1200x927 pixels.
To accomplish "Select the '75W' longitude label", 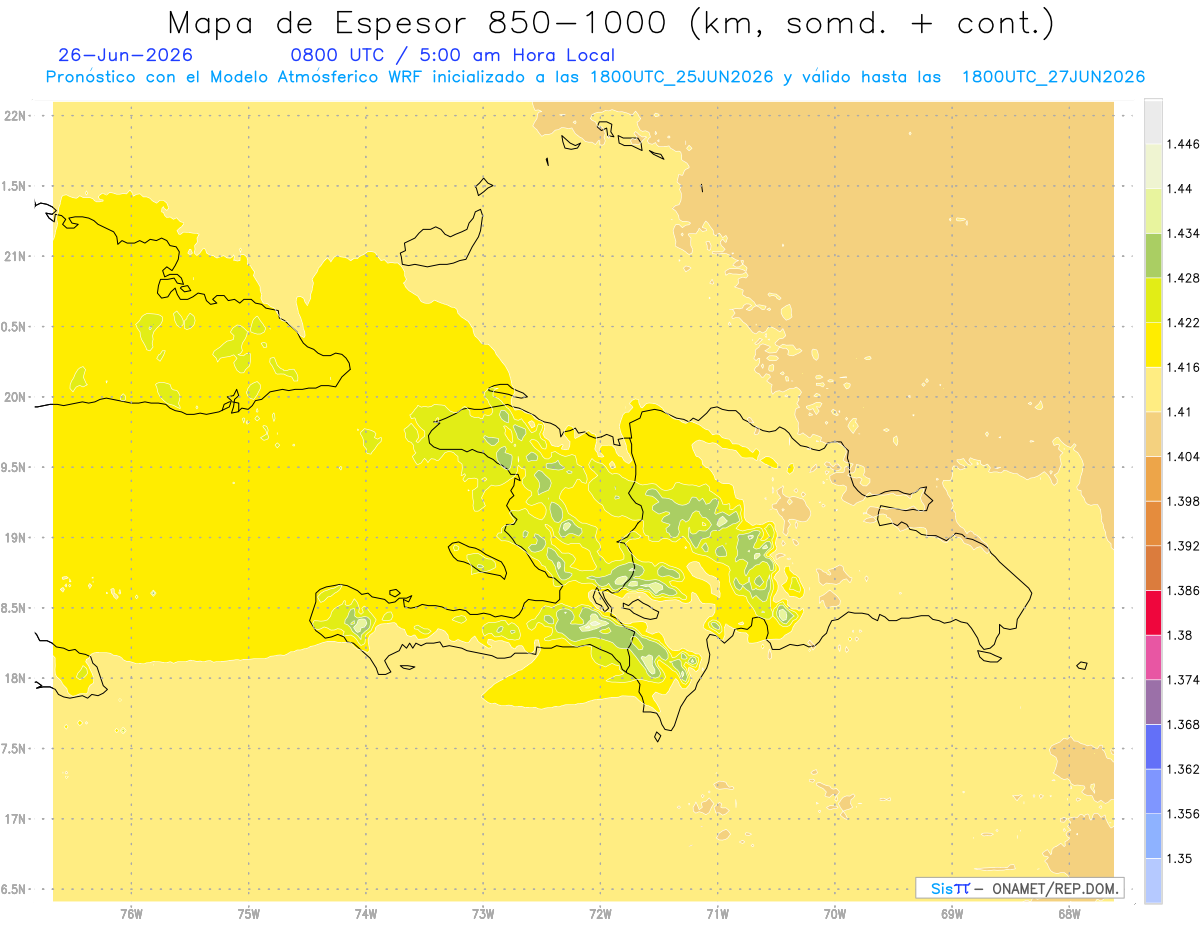I will point(248,914).
